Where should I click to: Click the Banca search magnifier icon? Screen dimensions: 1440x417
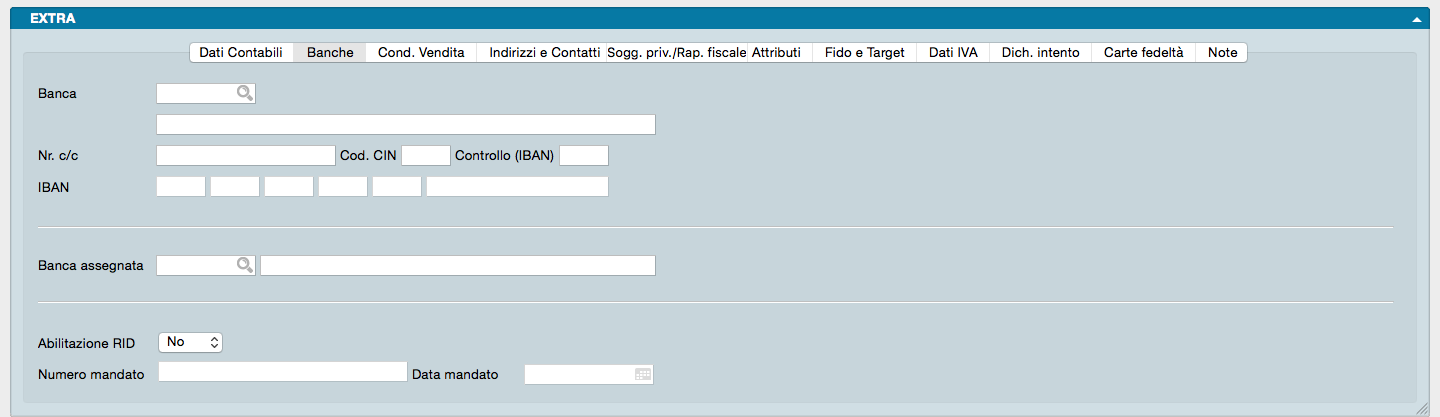(244, 93)
